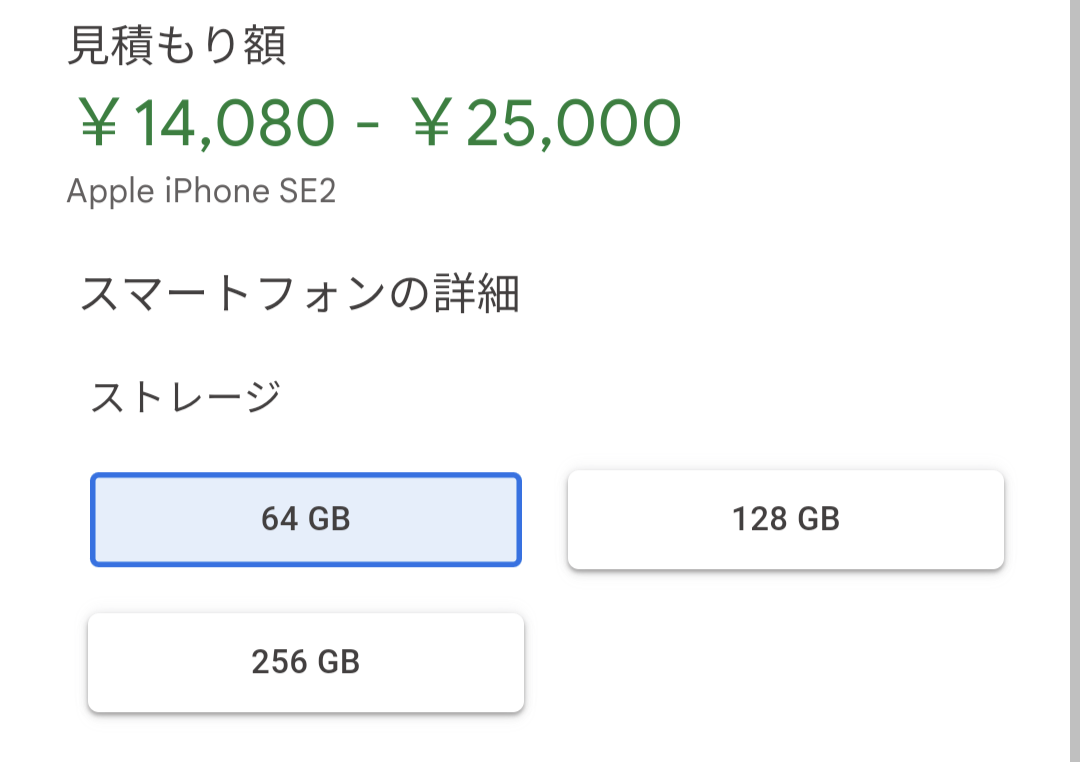Tap the highlighted 64 GB button
1080x762 pixels.
point(306,519)
